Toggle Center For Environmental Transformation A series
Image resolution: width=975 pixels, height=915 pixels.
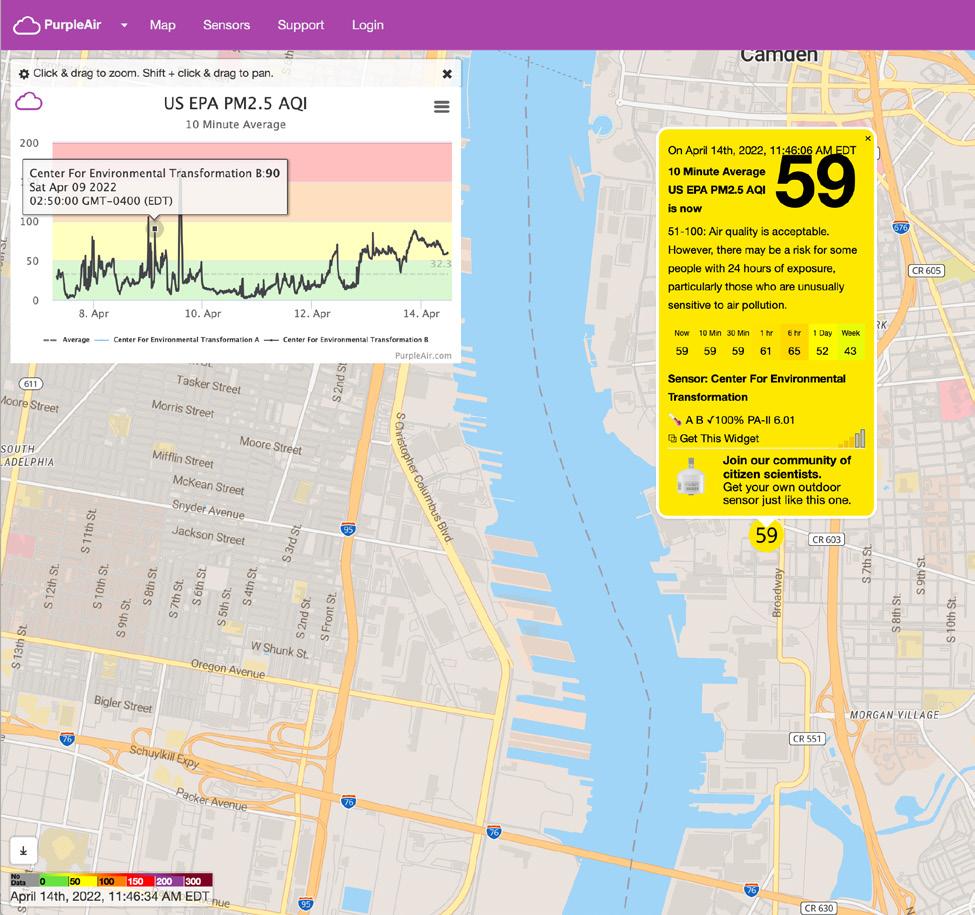click(x=177, y=340)
